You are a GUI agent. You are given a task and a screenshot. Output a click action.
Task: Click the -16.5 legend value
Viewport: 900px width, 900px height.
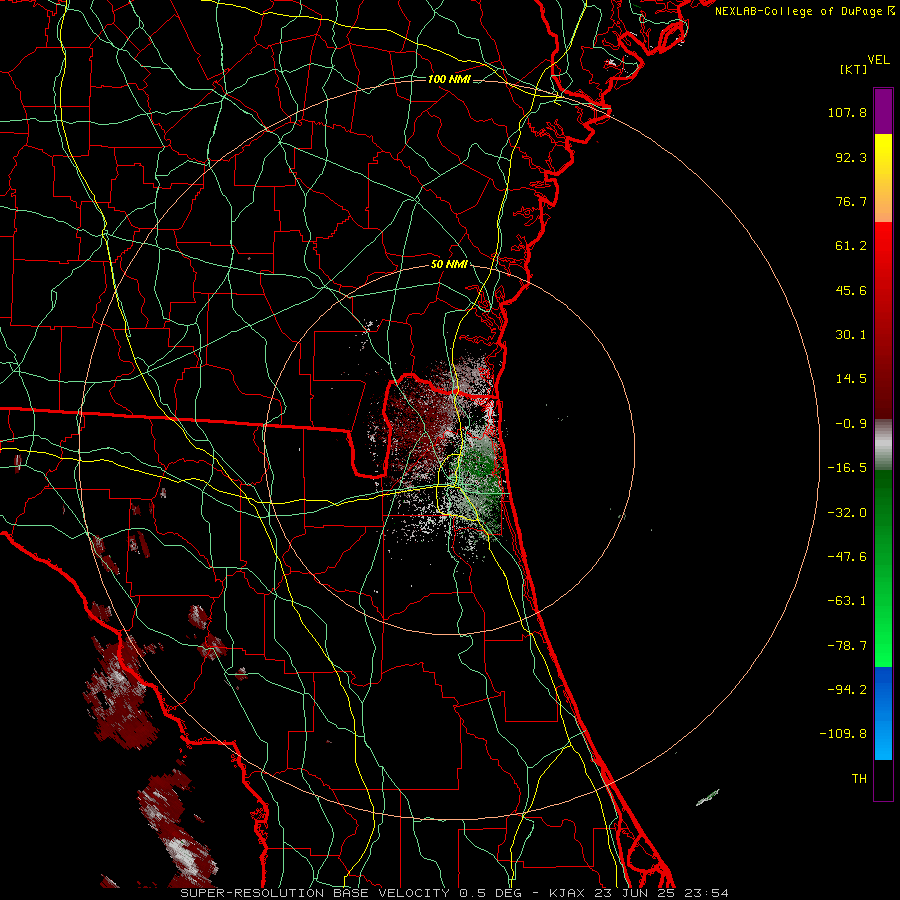847,468
